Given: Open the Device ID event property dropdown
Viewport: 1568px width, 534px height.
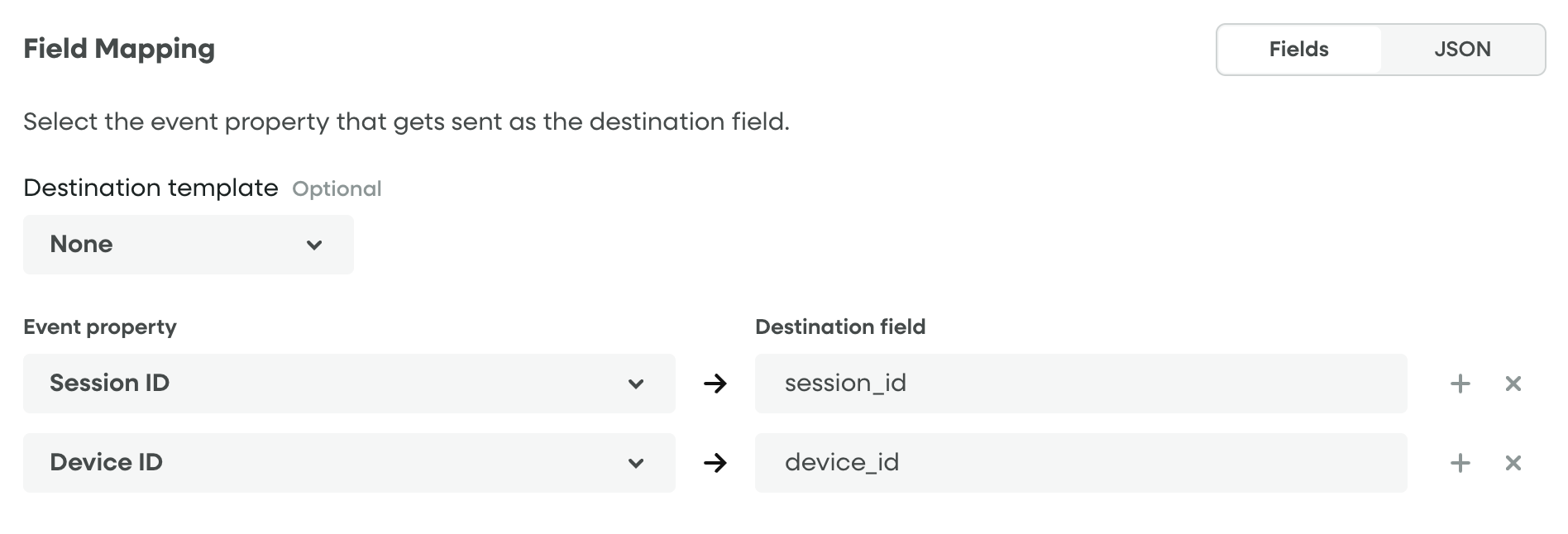Looking at the screenshot, I should pos(348,463).
